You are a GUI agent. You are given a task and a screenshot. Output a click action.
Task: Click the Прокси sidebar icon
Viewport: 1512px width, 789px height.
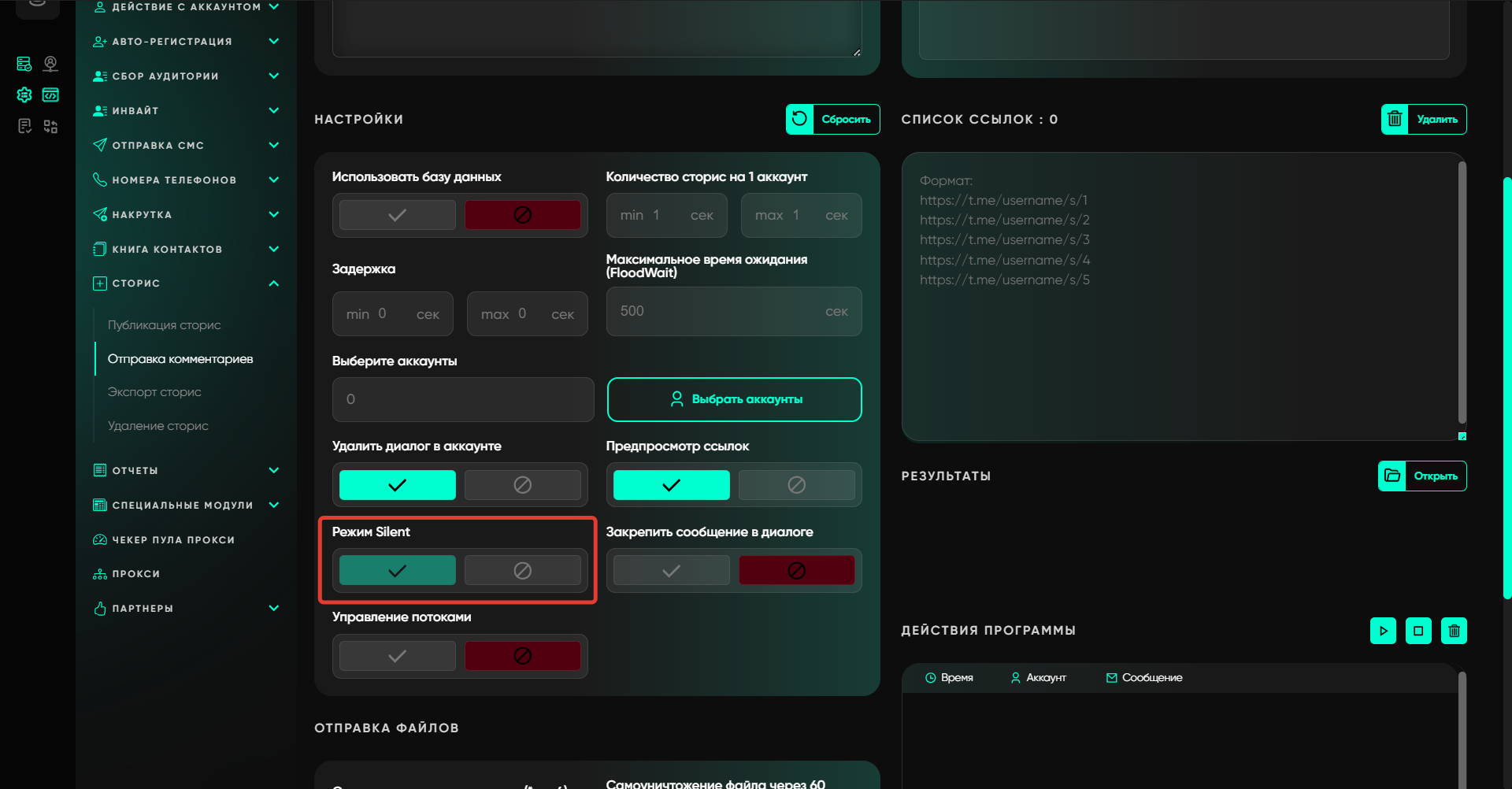pyautogui.click(x=100, y=574)
